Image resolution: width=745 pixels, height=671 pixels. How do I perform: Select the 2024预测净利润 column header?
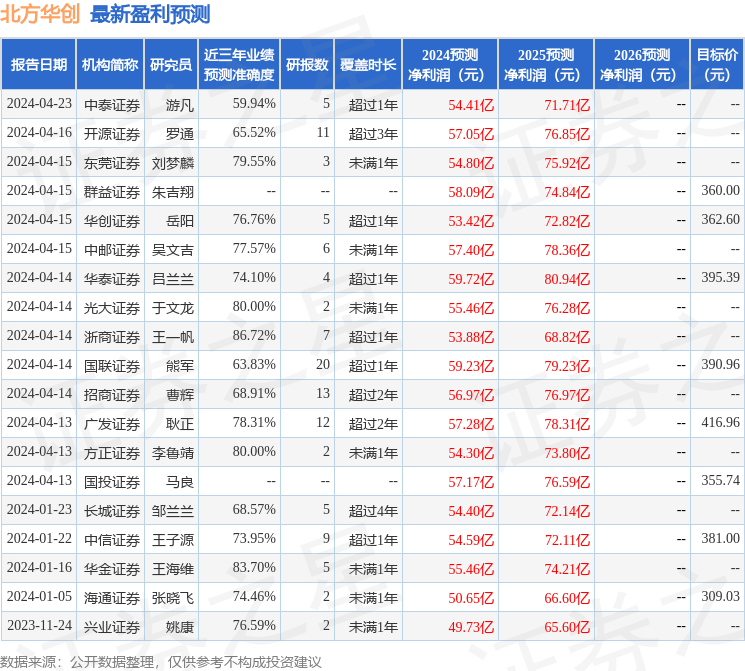(x=449, y=65)
